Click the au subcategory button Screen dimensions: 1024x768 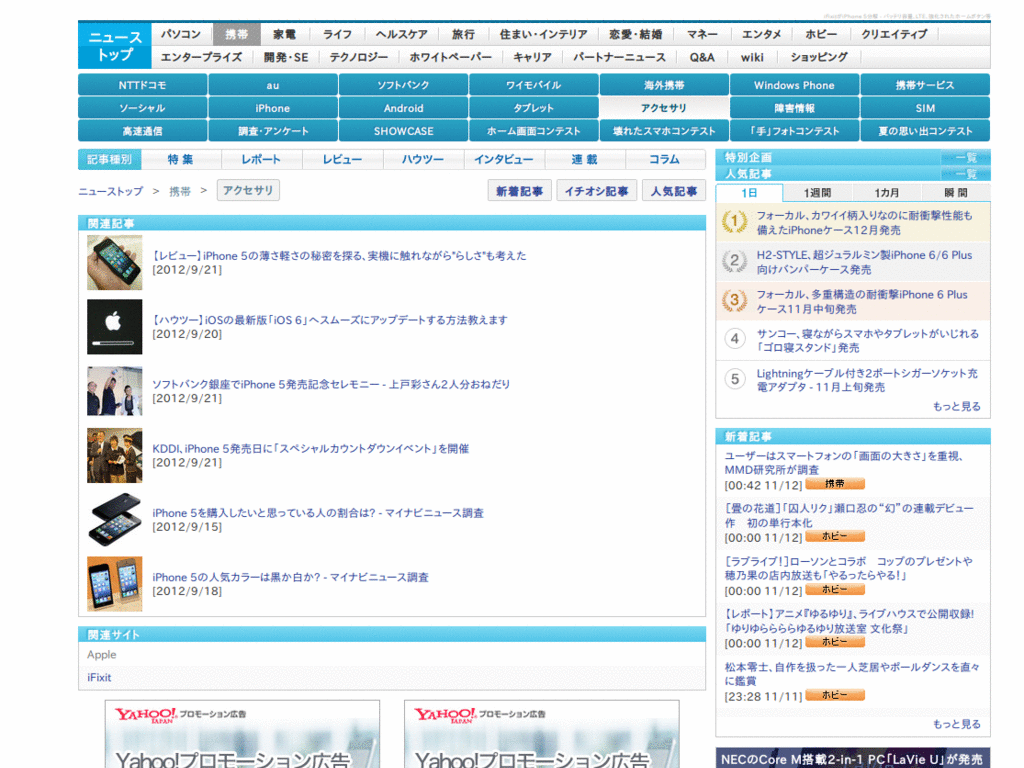click(273, 85)
